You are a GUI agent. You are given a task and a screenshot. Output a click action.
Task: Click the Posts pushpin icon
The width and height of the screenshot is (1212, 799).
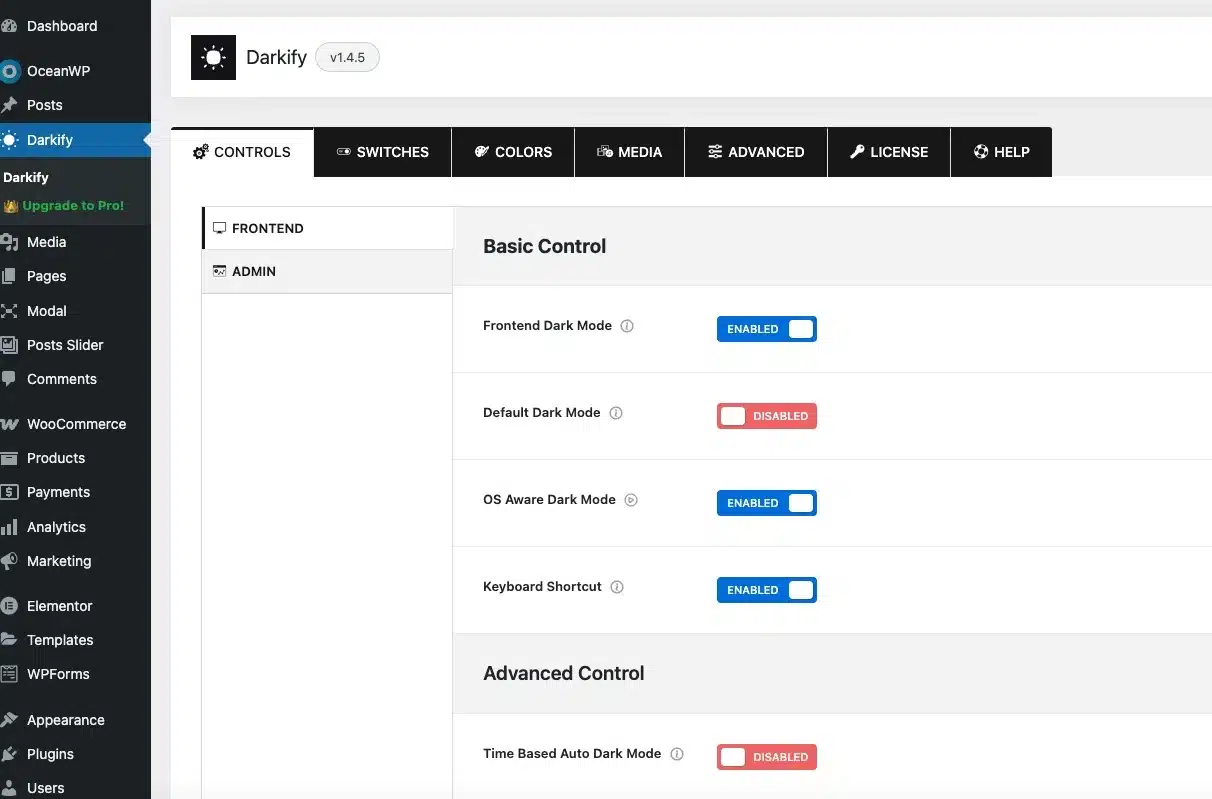[9, 105]
